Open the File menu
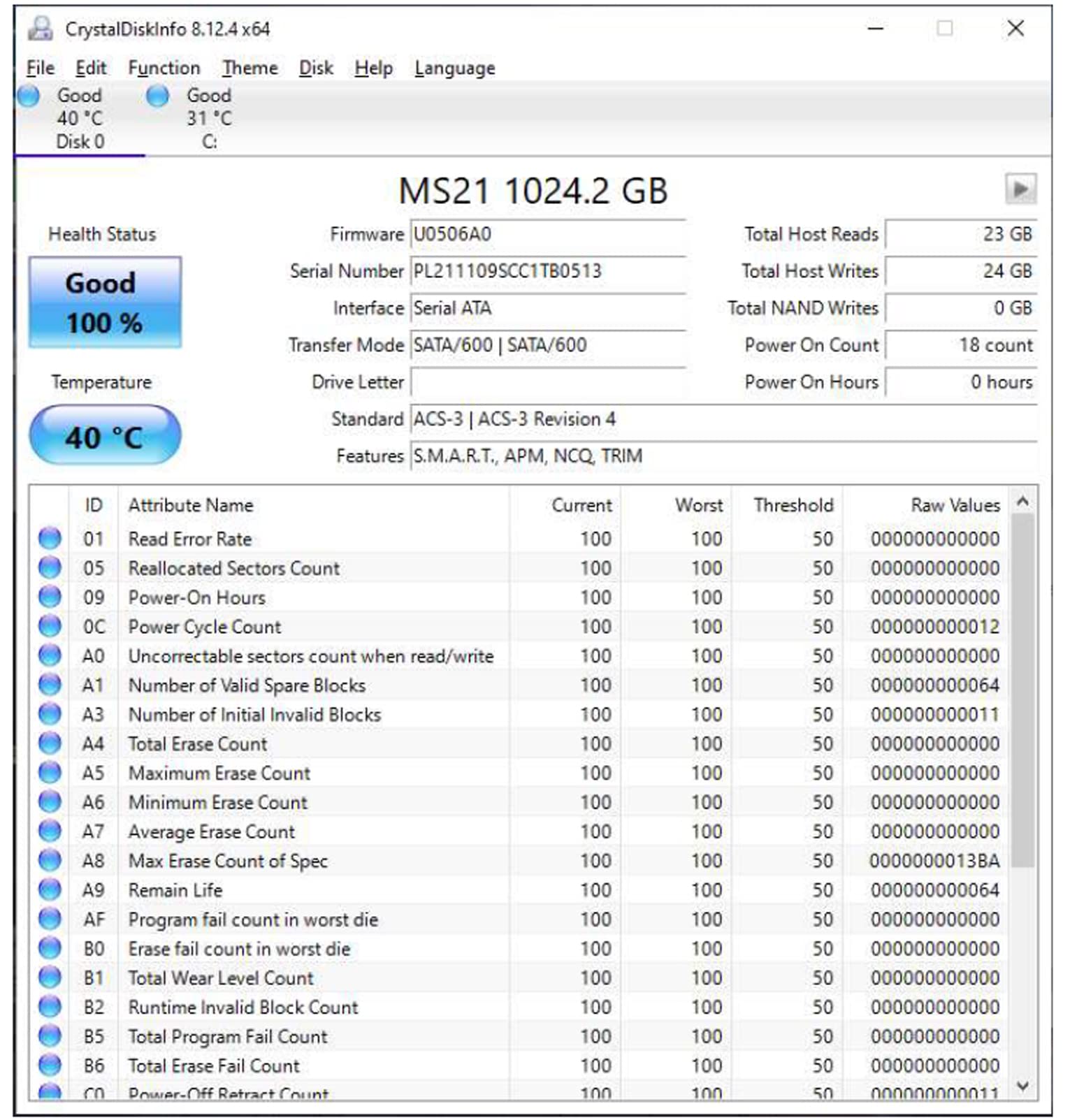The image size is (1070, 1120). tap(40, 68)
